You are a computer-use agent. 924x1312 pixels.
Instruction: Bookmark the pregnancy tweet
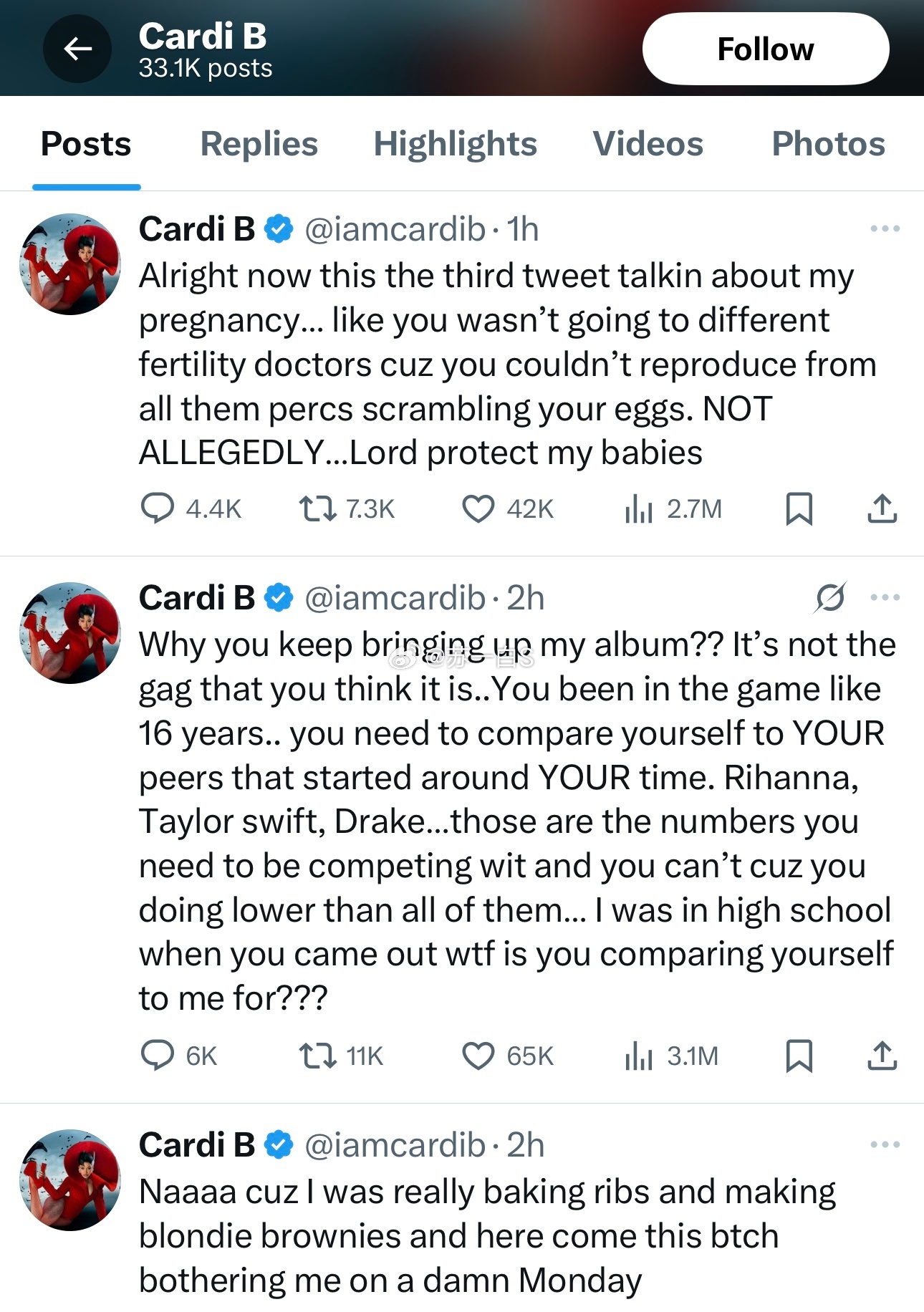799,508
